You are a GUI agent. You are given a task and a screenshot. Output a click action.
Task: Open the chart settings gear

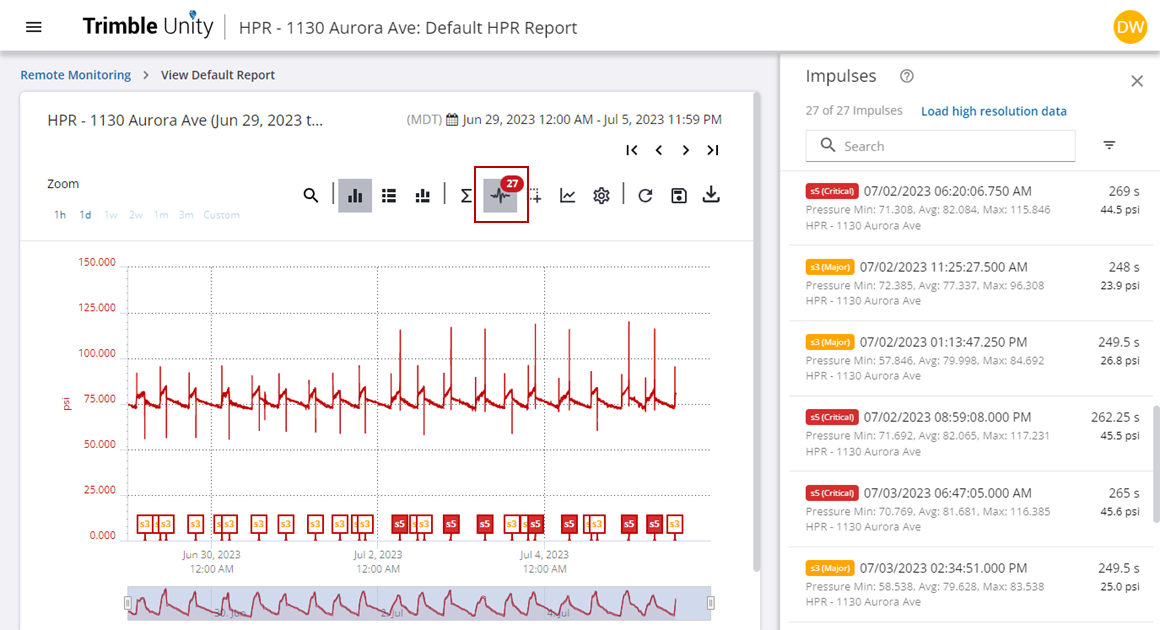point(601,195)
